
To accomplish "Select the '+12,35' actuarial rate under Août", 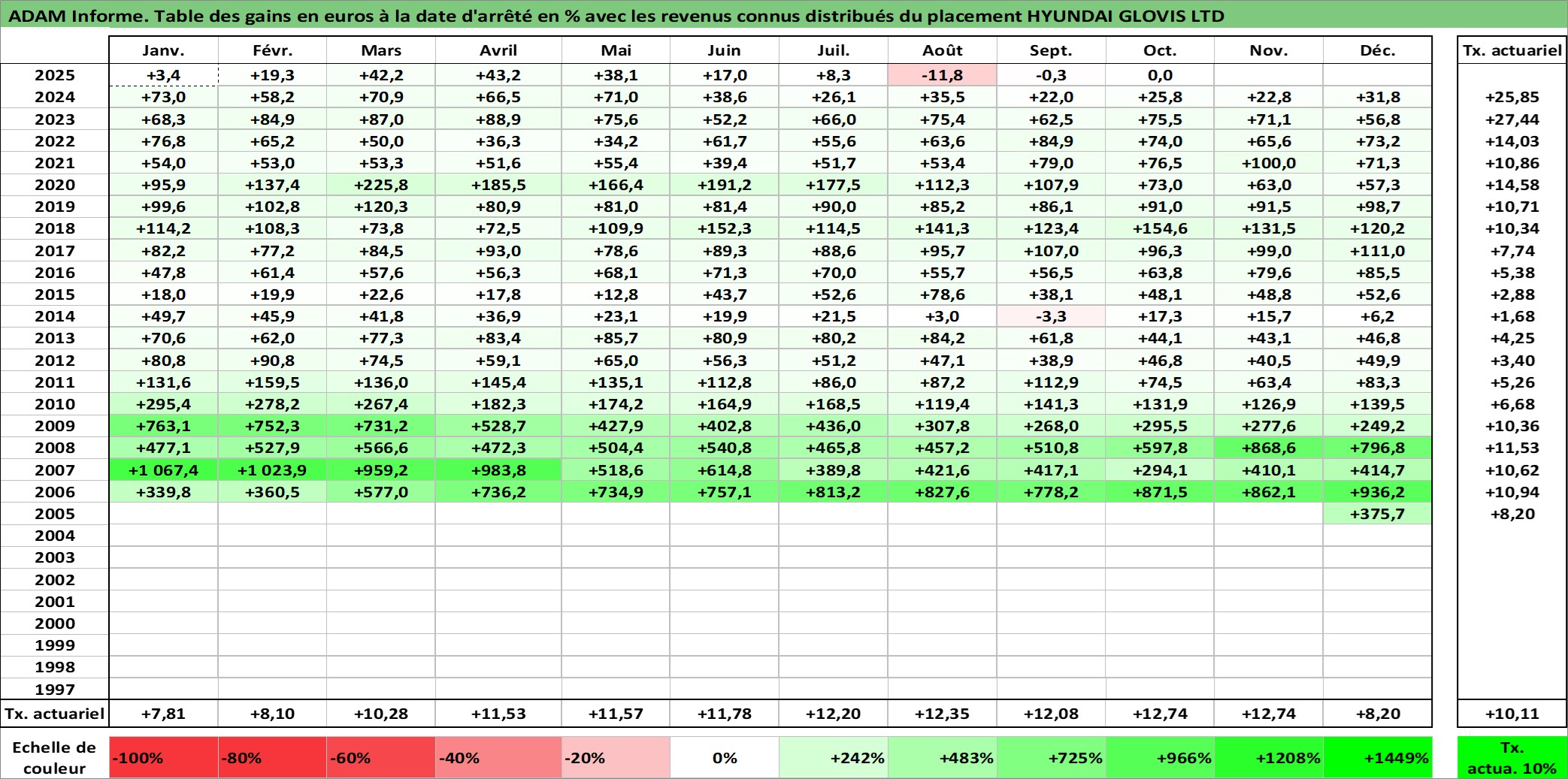I will 943,714.
